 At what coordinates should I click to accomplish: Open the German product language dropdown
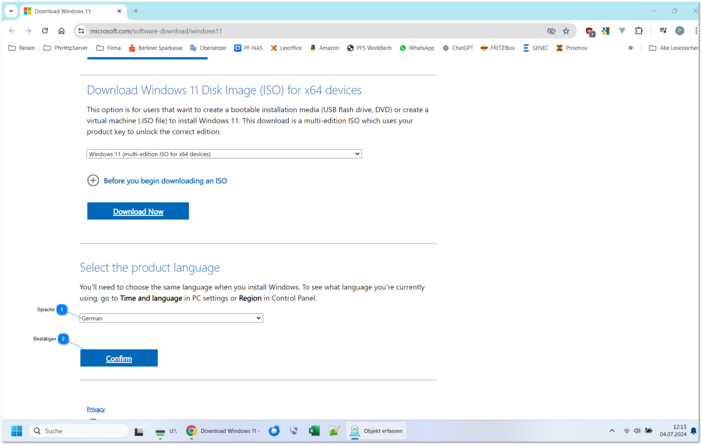pyautogui.click(x=171, y=318)
